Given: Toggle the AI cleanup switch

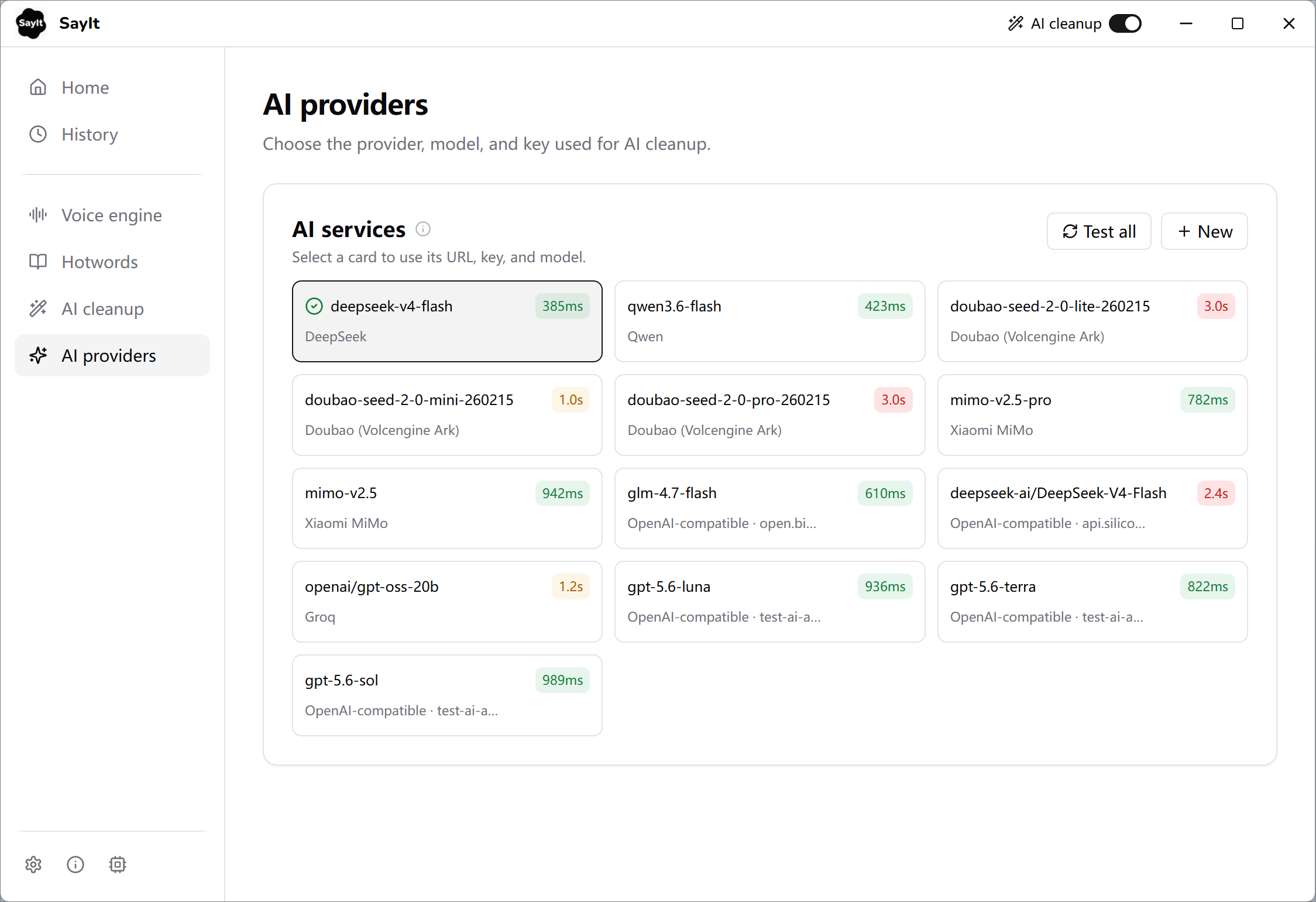Looking at the screenshot, I should [x=1125, y=23].
